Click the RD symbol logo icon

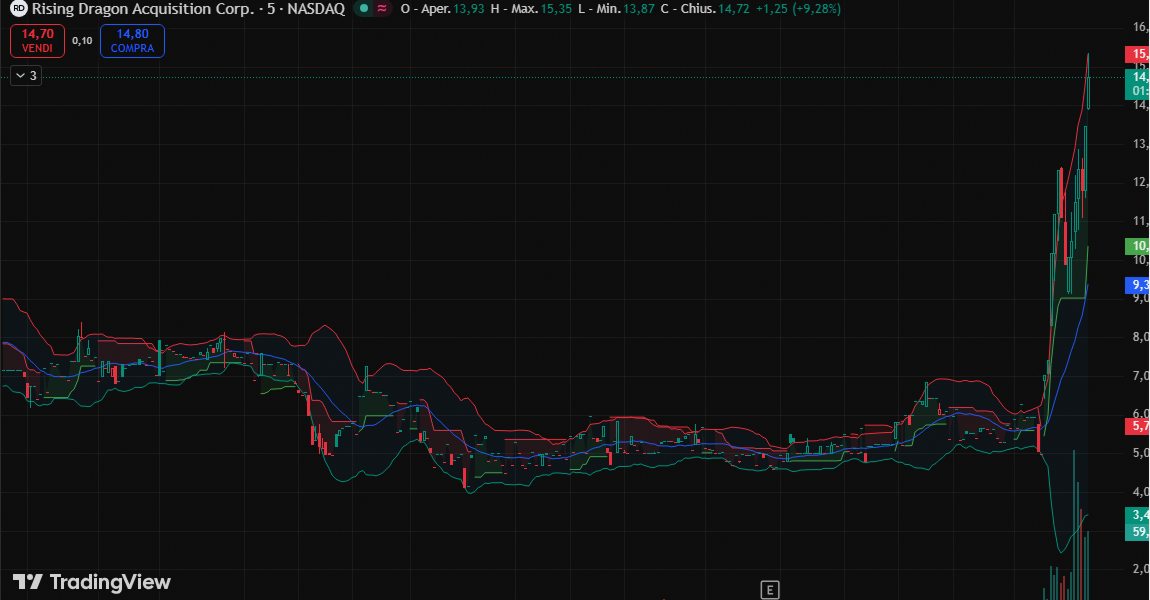coord(18,9)
